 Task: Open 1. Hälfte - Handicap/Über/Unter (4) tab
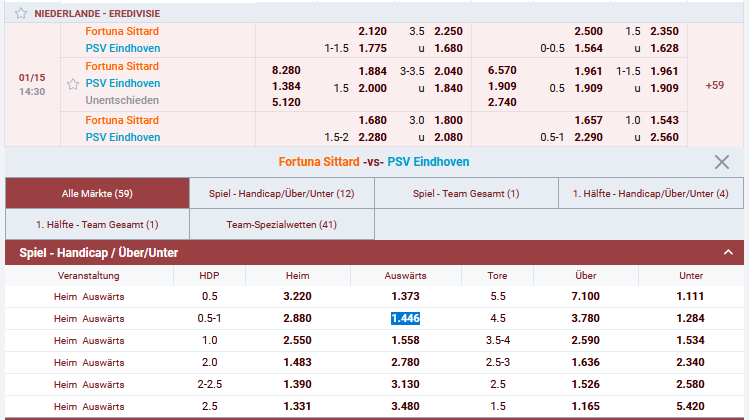click(651, 194)
